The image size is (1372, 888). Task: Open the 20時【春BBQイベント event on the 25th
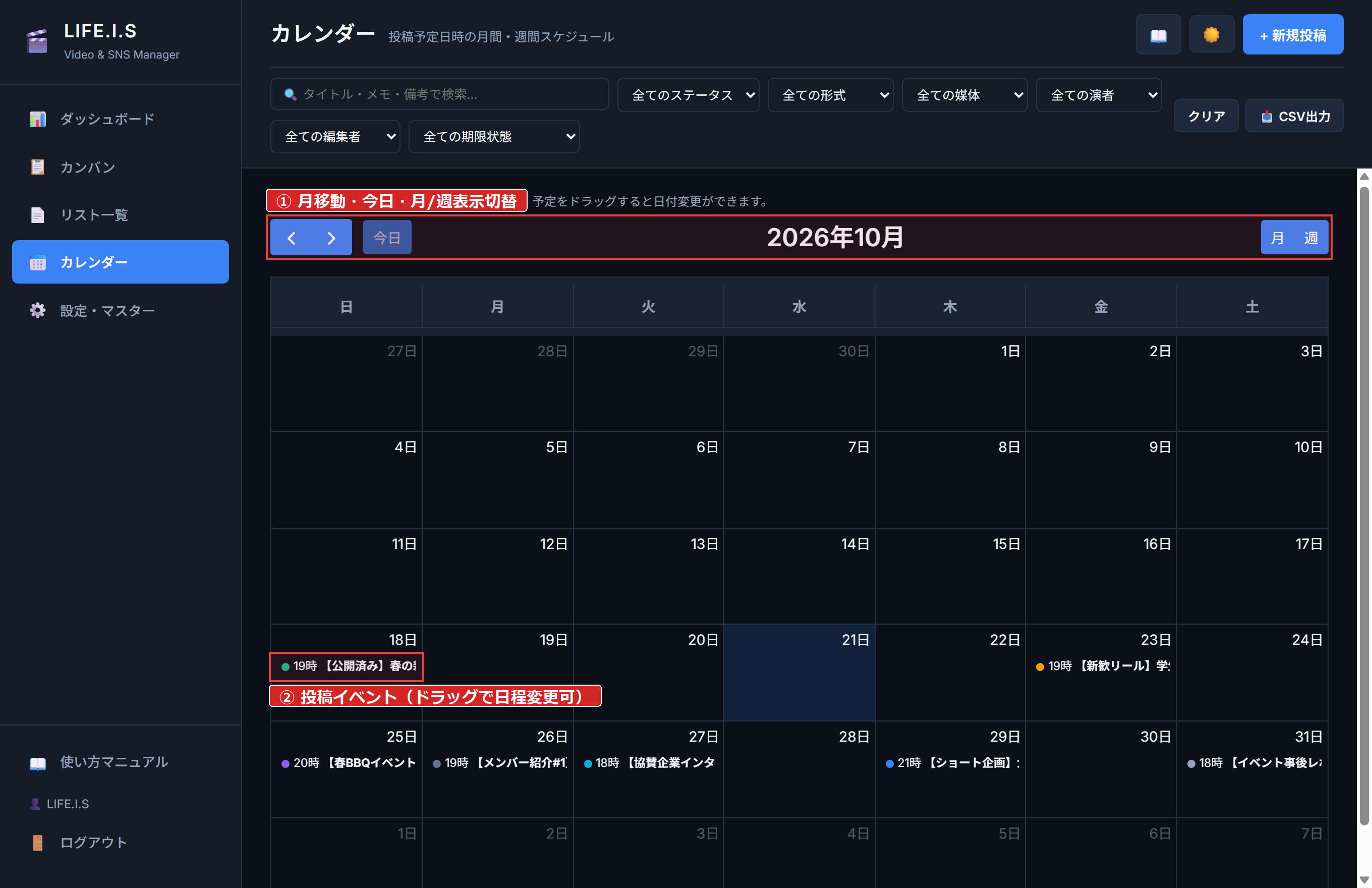347,763
